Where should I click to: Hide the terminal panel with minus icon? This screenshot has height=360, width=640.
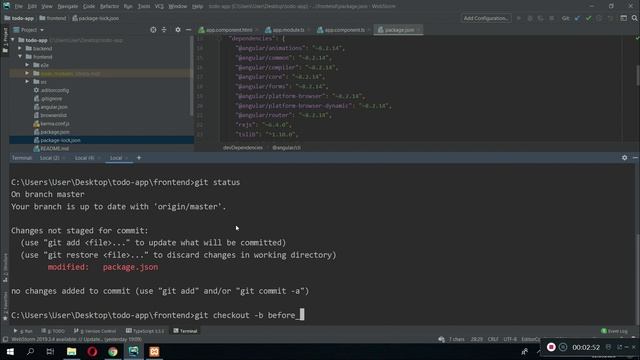click(x=635, y=158)
